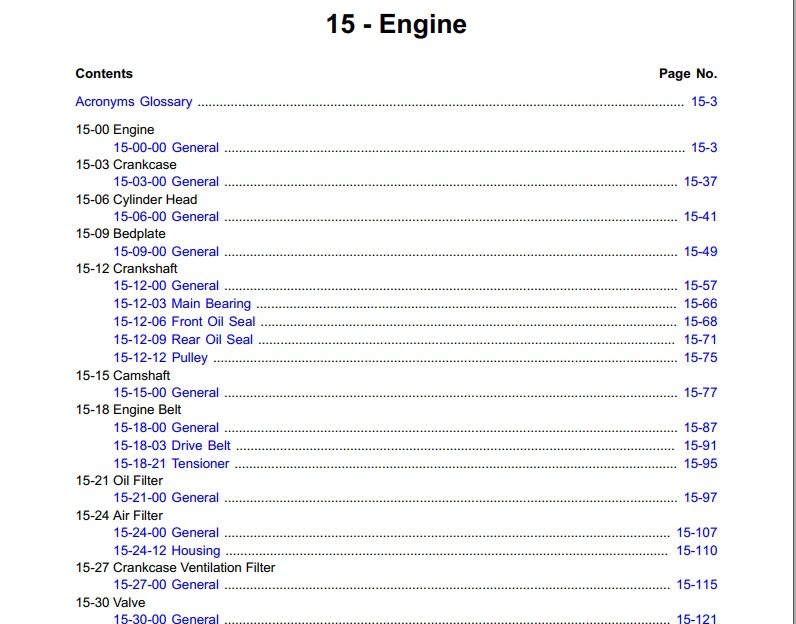Click page number 15-66
796x624 pixels.
click(701, 304)
